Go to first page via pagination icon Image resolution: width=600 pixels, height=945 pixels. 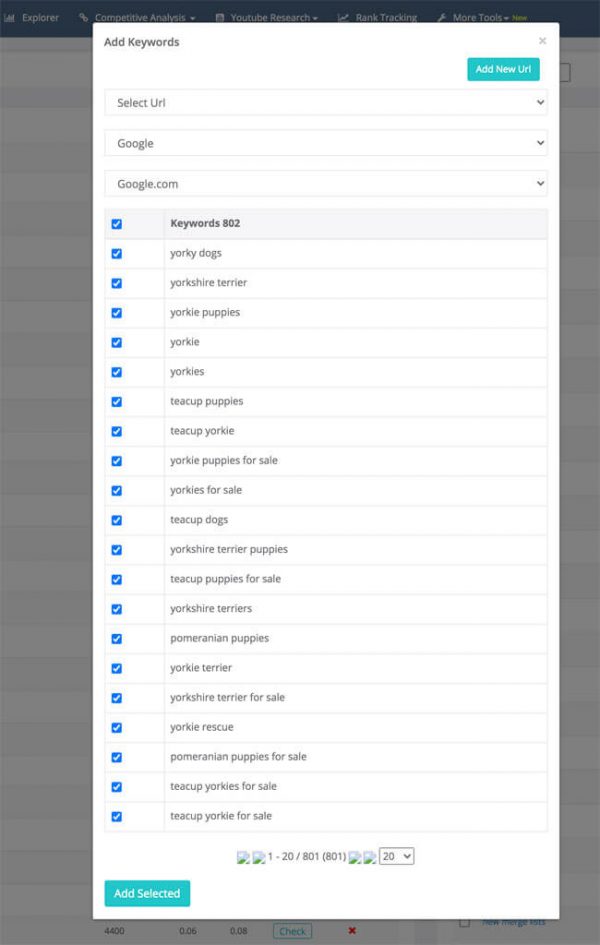pos(243,856)
